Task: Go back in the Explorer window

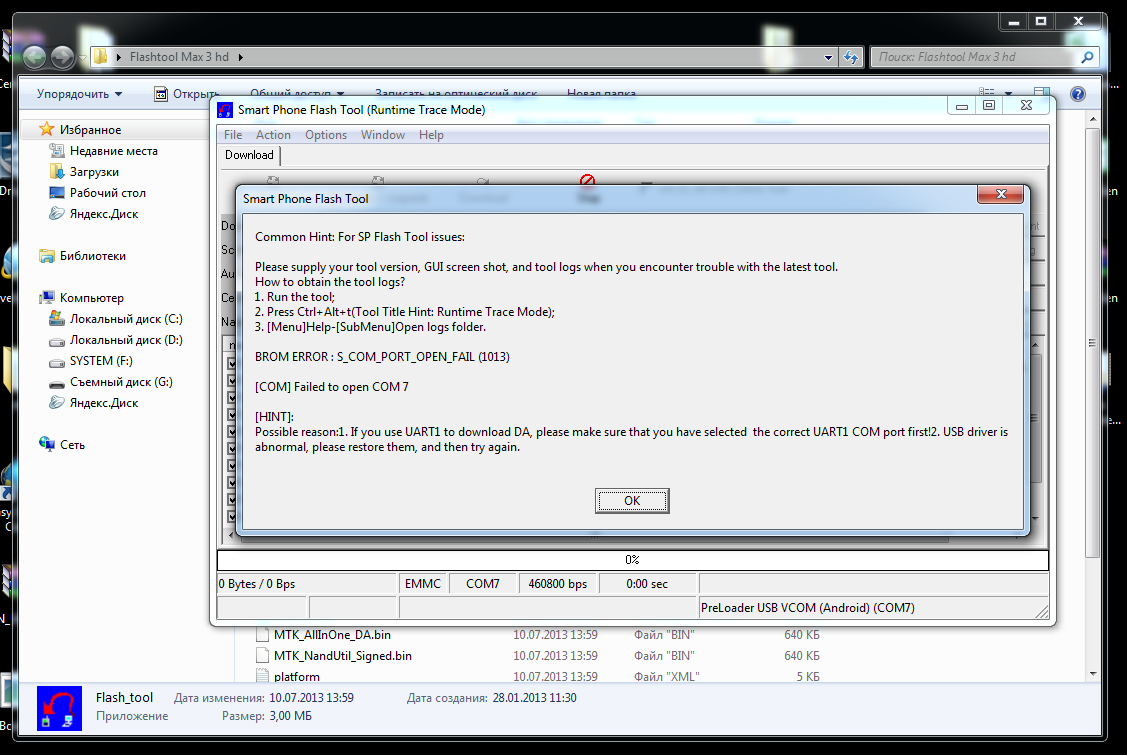Action: (34, 57)
